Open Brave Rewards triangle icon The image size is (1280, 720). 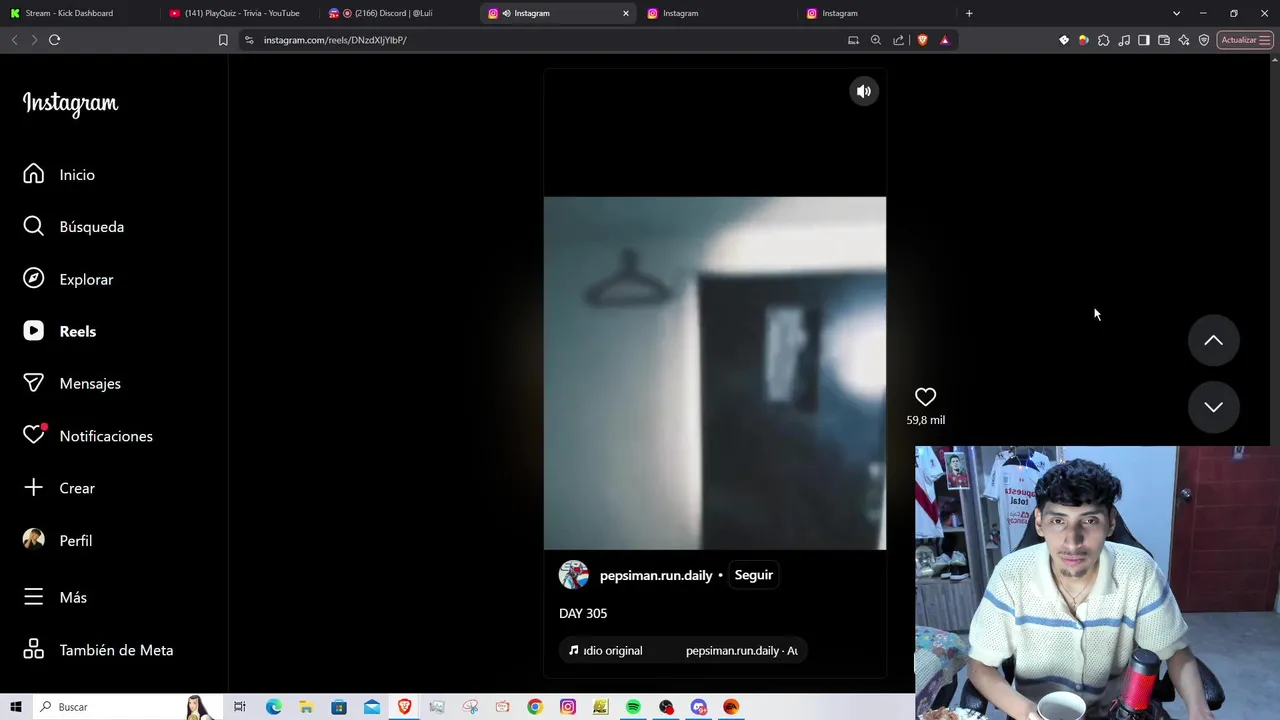[x=945, y=40]
